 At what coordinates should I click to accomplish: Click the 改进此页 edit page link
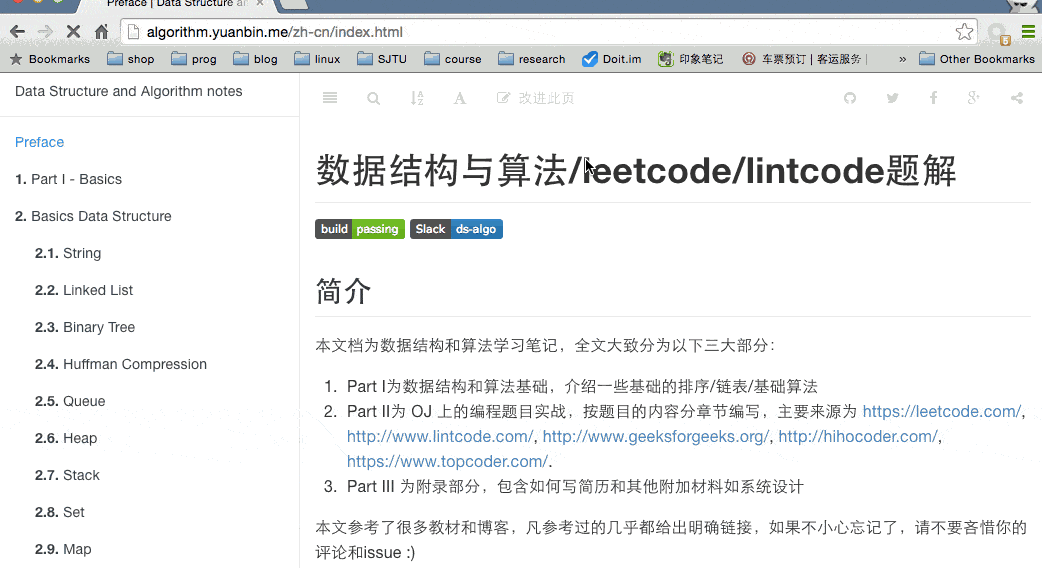pyautogui.click(x=536, y=98)
